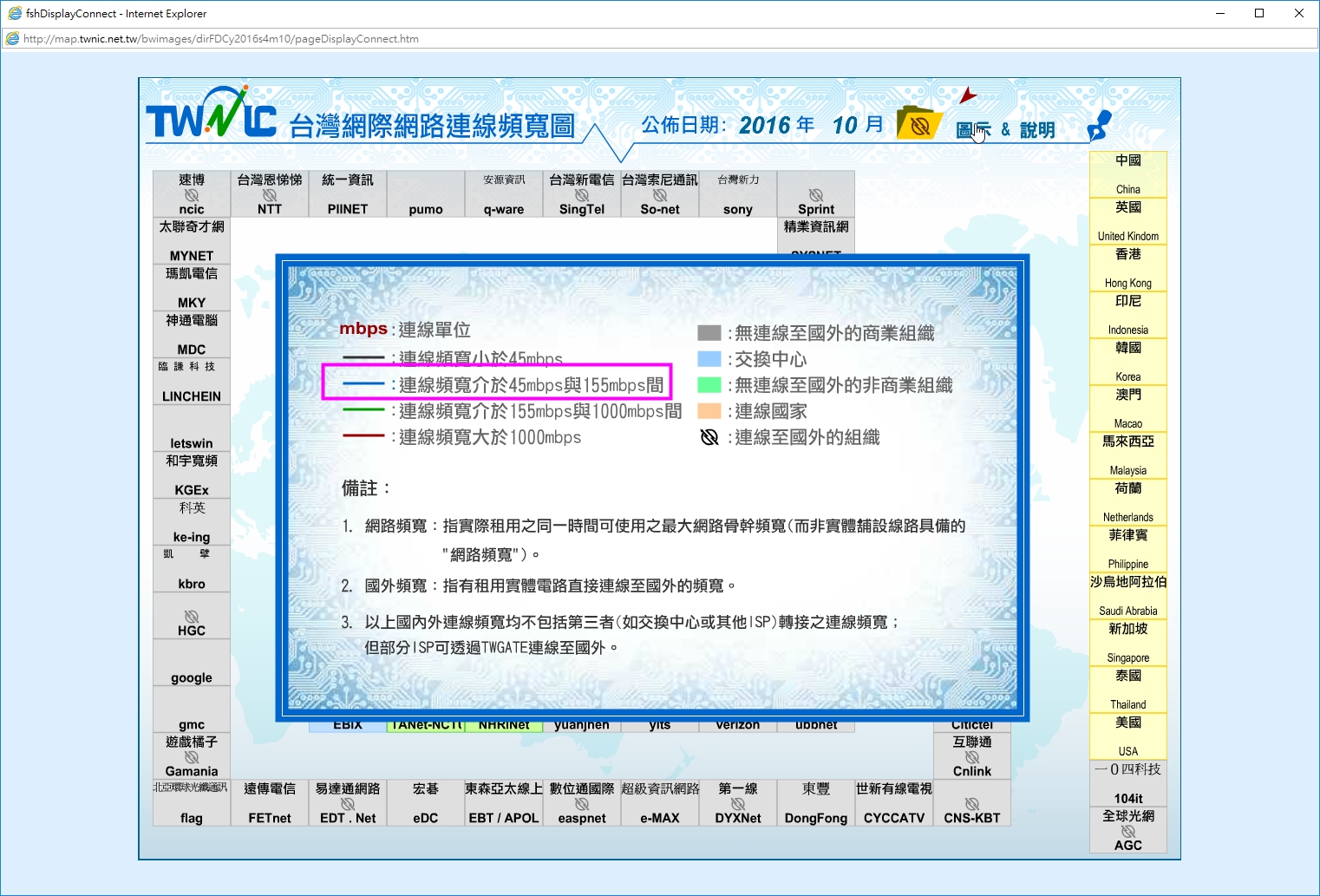Screen dimensions: 1320x896
Task: Select the DongFong provider cell
Action: click(x=816, y=802)
